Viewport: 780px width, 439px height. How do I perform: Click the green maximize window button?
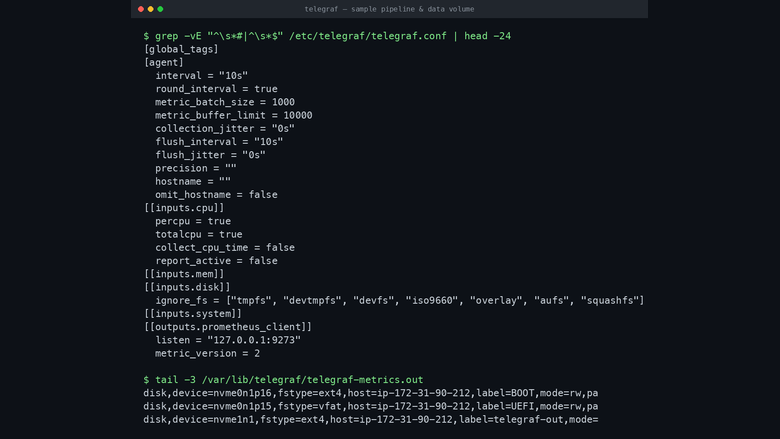[x=160, y=9]
